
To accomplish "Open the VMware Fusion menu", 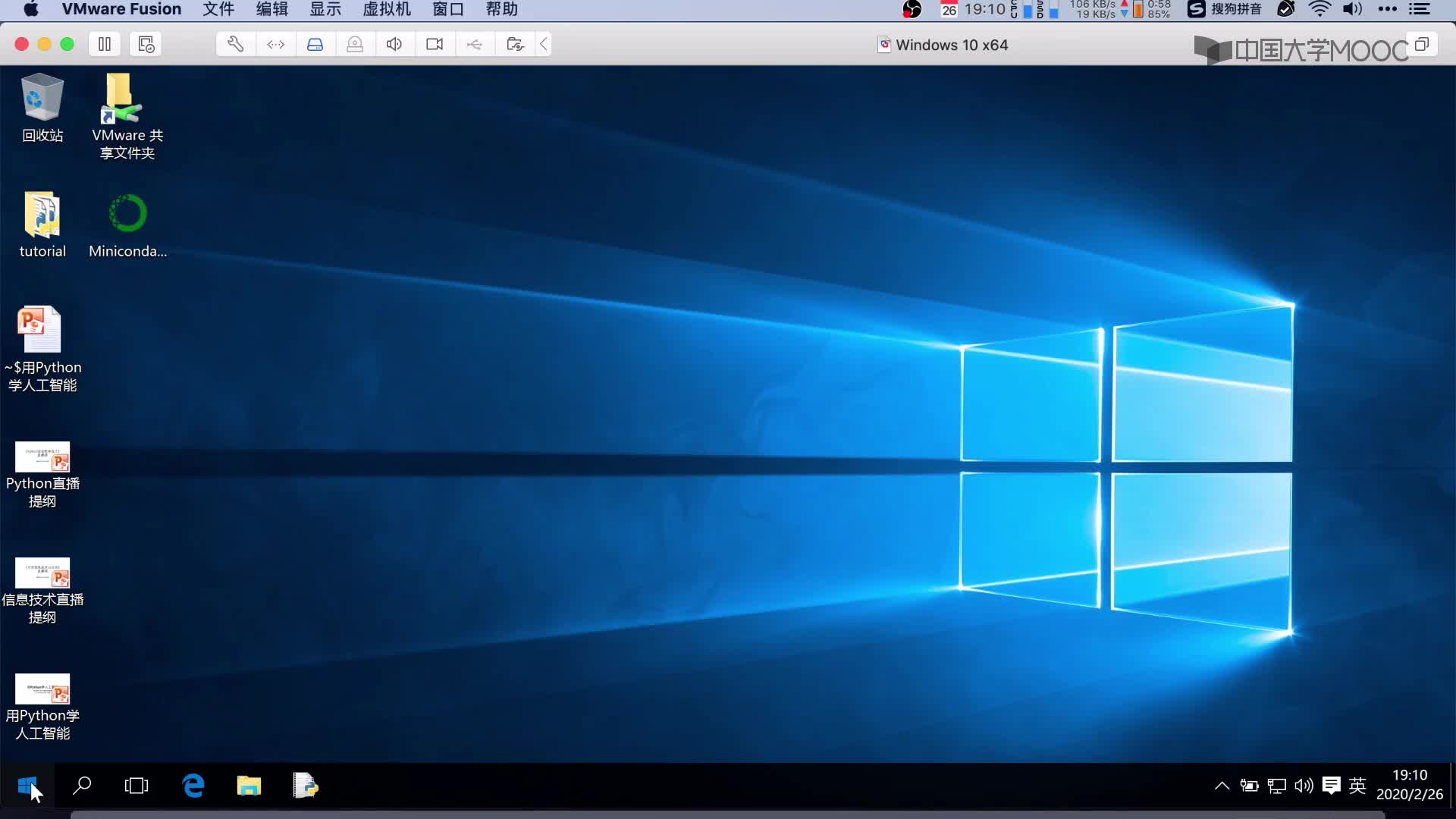I will coord(121,9).
